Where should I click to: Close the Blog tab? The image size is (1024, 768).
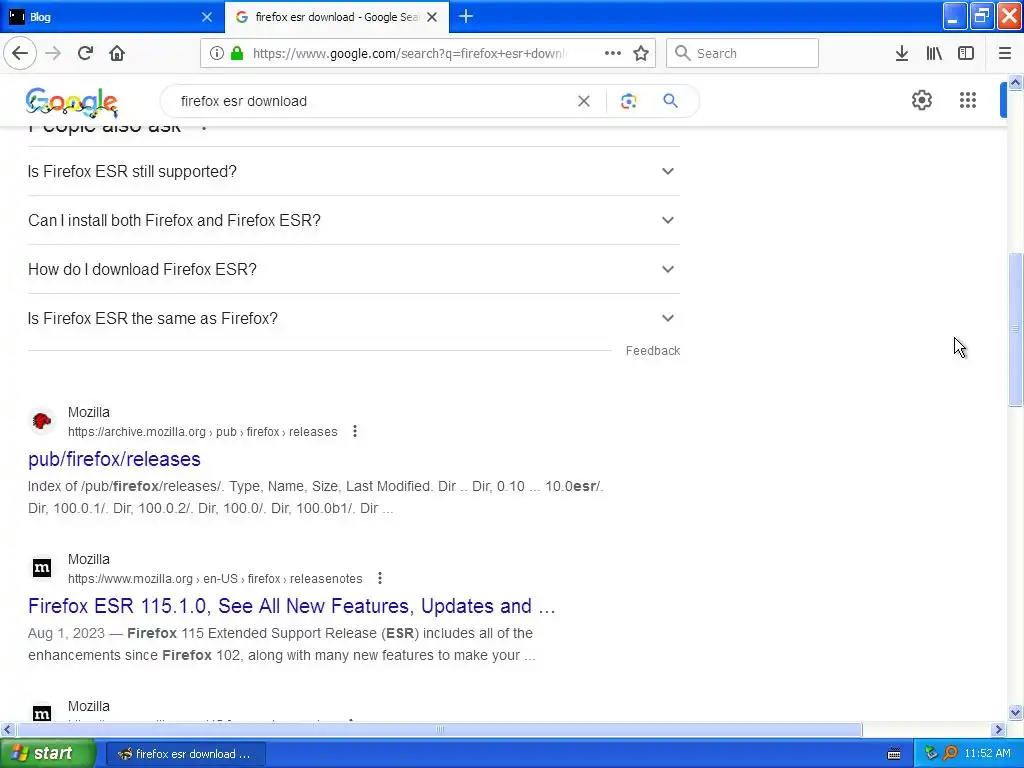tap(206, 17)
